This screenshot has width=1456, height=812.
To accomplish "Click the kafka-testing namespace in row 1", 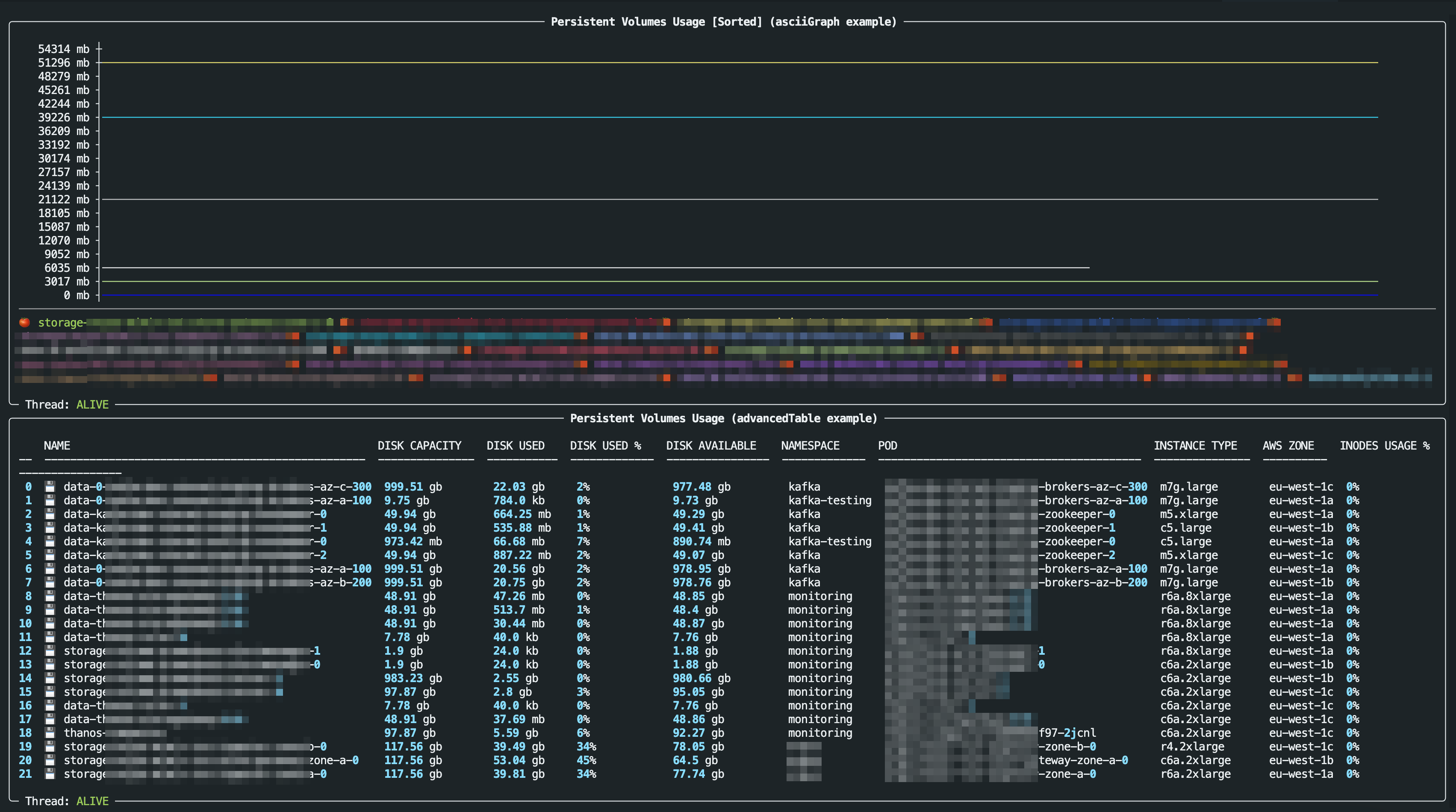I will [829, 500].
